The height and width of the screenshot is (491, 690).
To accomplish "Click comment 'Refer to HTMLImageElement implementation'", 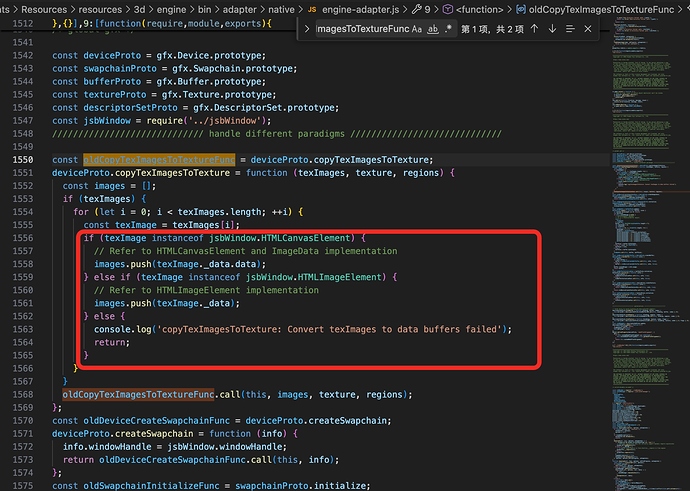I will coord(214,290).
